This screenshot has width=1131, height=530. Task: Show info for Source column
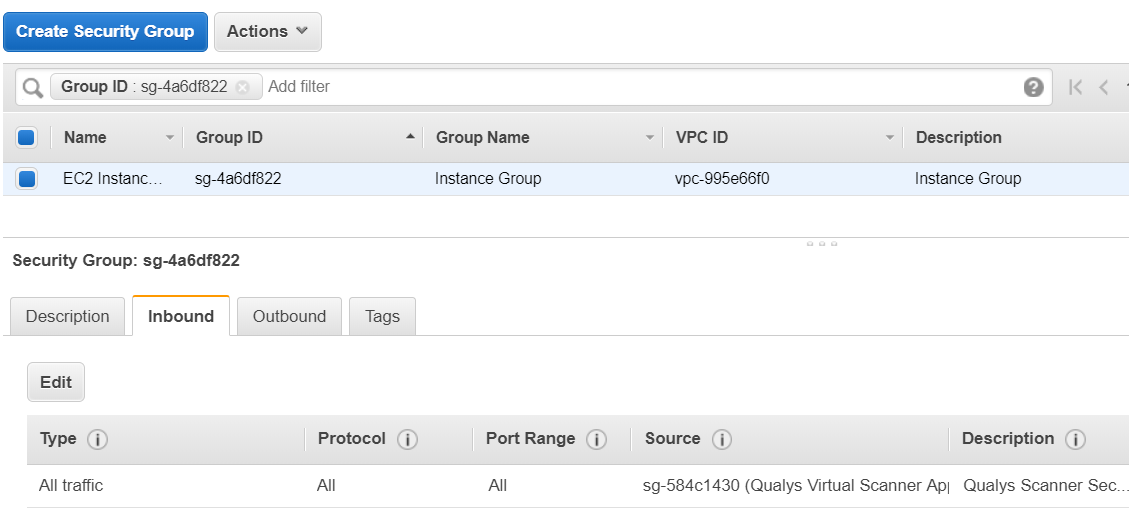tap(721, 439)
